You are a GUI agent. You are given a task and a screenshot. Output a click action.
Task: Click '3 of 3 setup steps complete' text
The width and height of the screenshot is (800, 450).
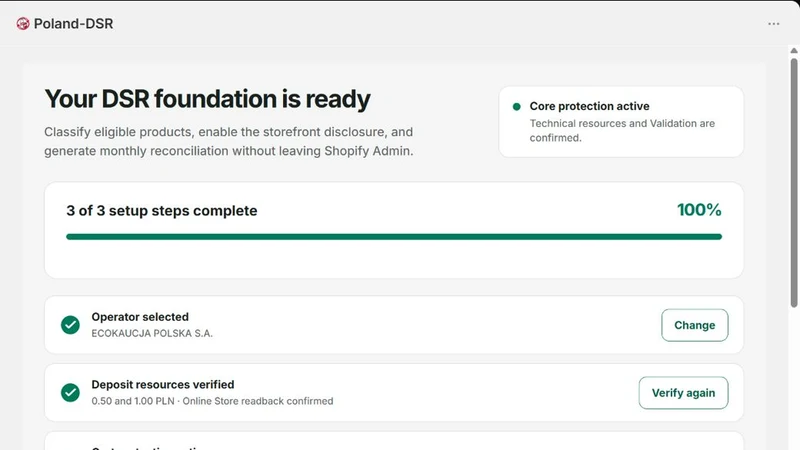(162, 211)
